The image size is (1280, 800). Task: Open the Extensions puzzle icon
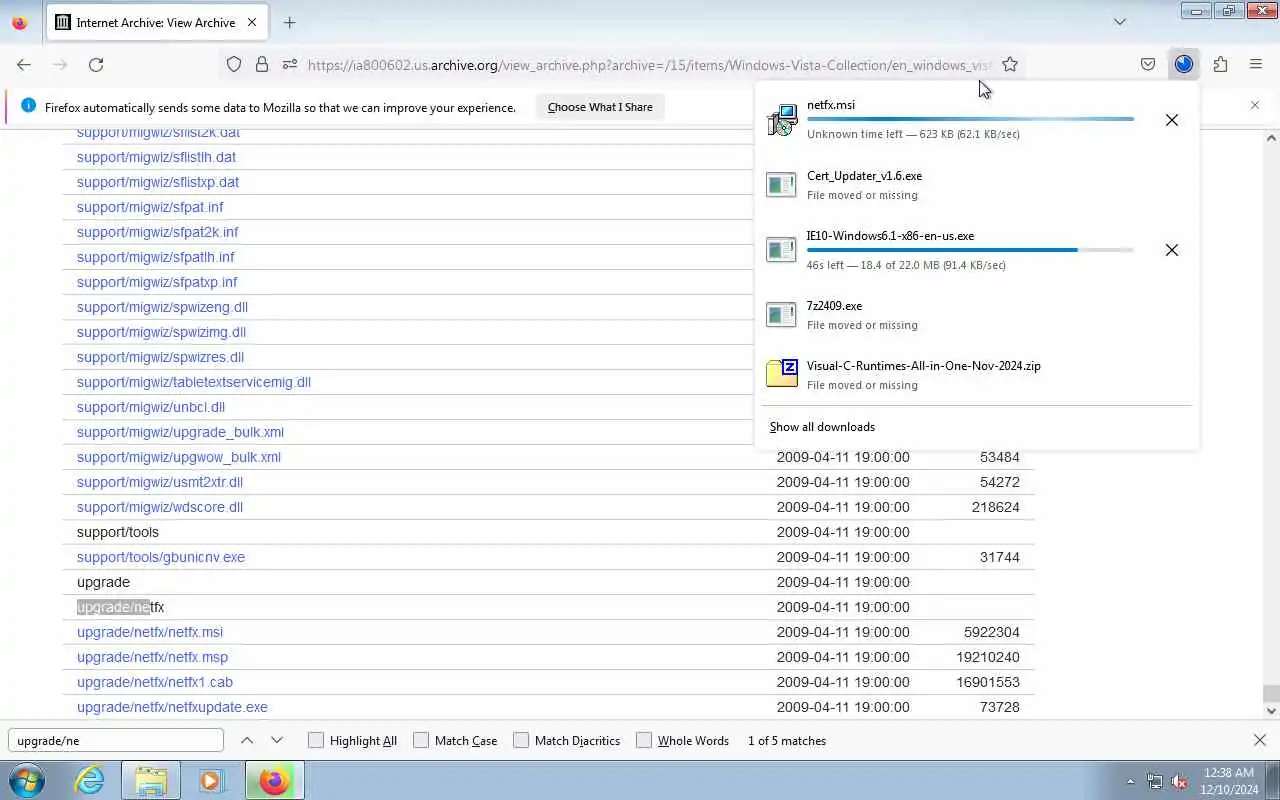pyautogui.click(x=1220, y=64)
